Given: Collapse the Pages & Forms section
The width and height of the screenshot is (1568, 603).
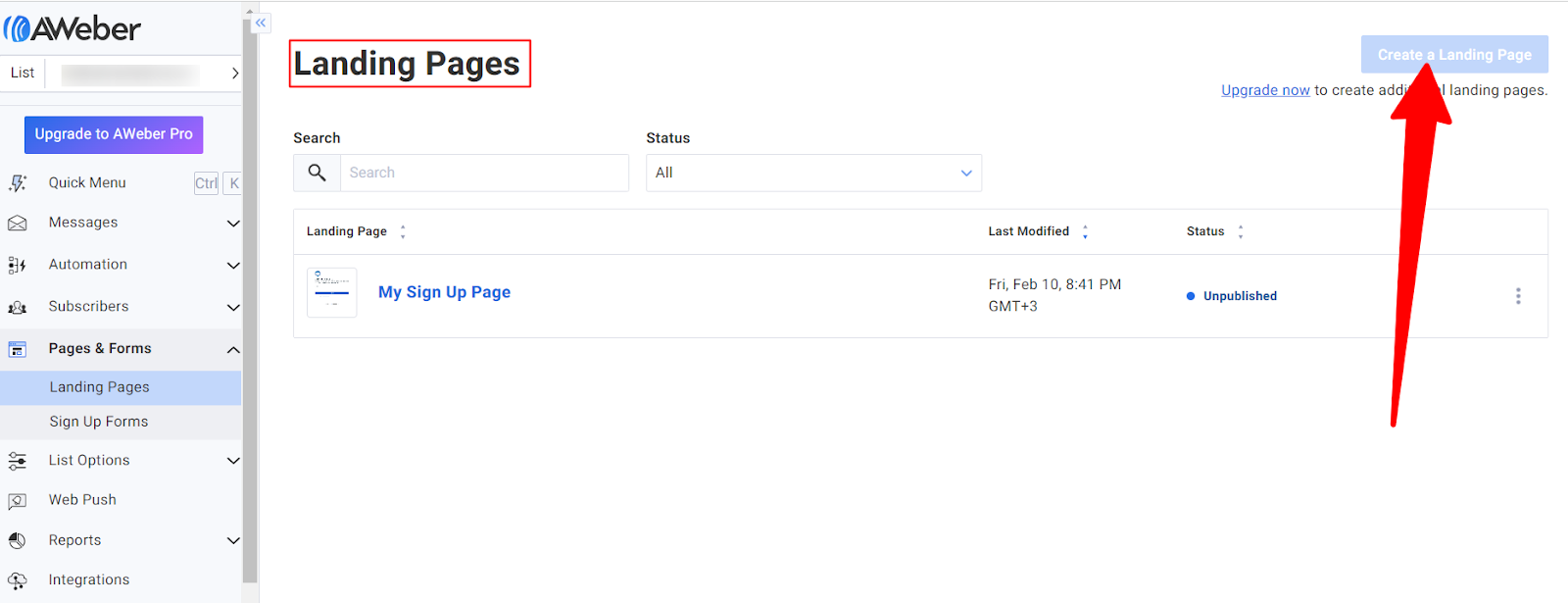Looking at the screenshot, I should [233, 349].
